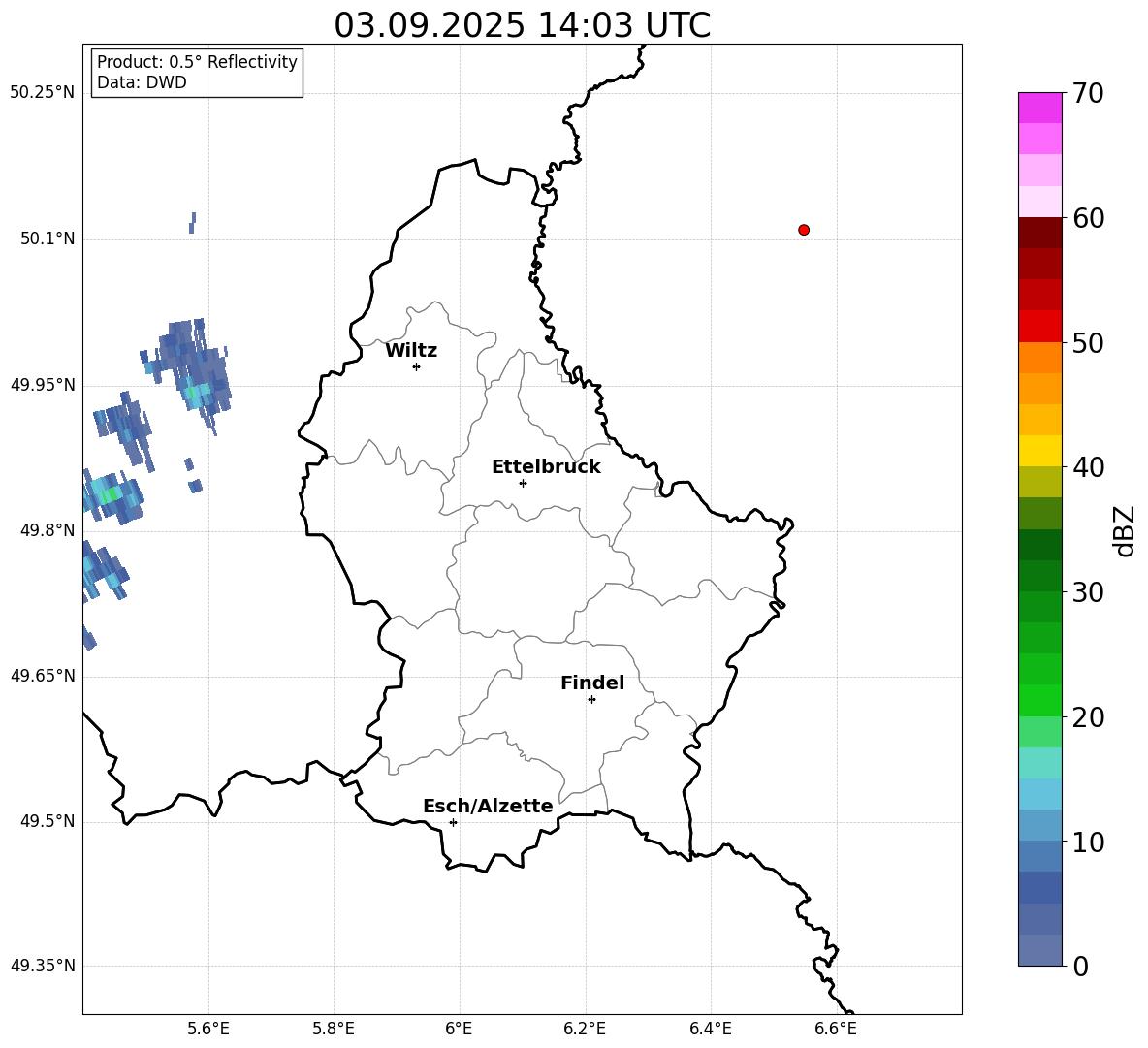The height and width of the screenshot is (1048, 1148).
Task: Click the 'Findel' city label
Action: pos(592,683)
